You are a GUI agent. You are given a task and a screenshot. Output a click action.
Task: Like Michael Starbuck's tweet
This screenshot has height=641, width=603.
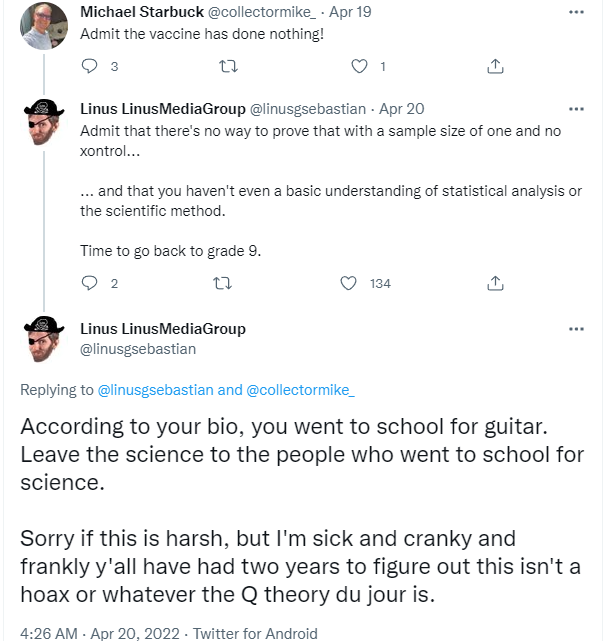(x=359, y=66)
